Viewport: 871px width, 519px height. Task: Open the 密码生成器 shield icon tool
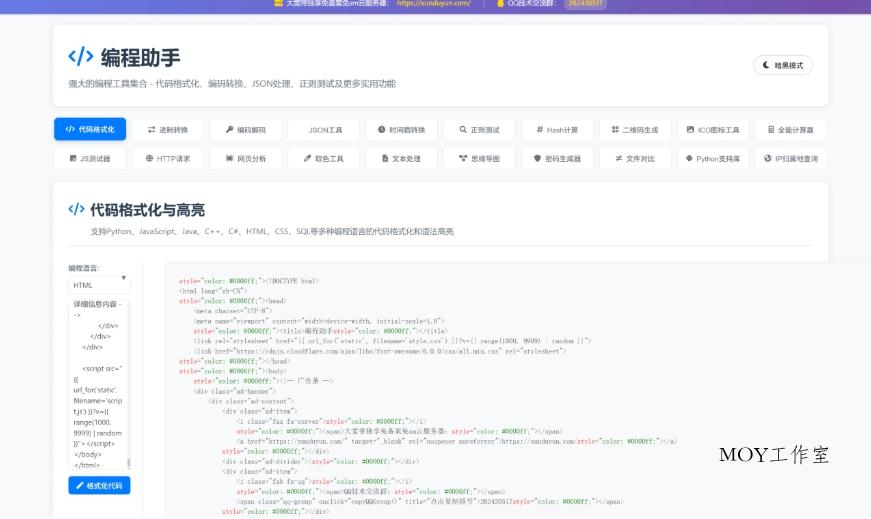tap(557, 158)
